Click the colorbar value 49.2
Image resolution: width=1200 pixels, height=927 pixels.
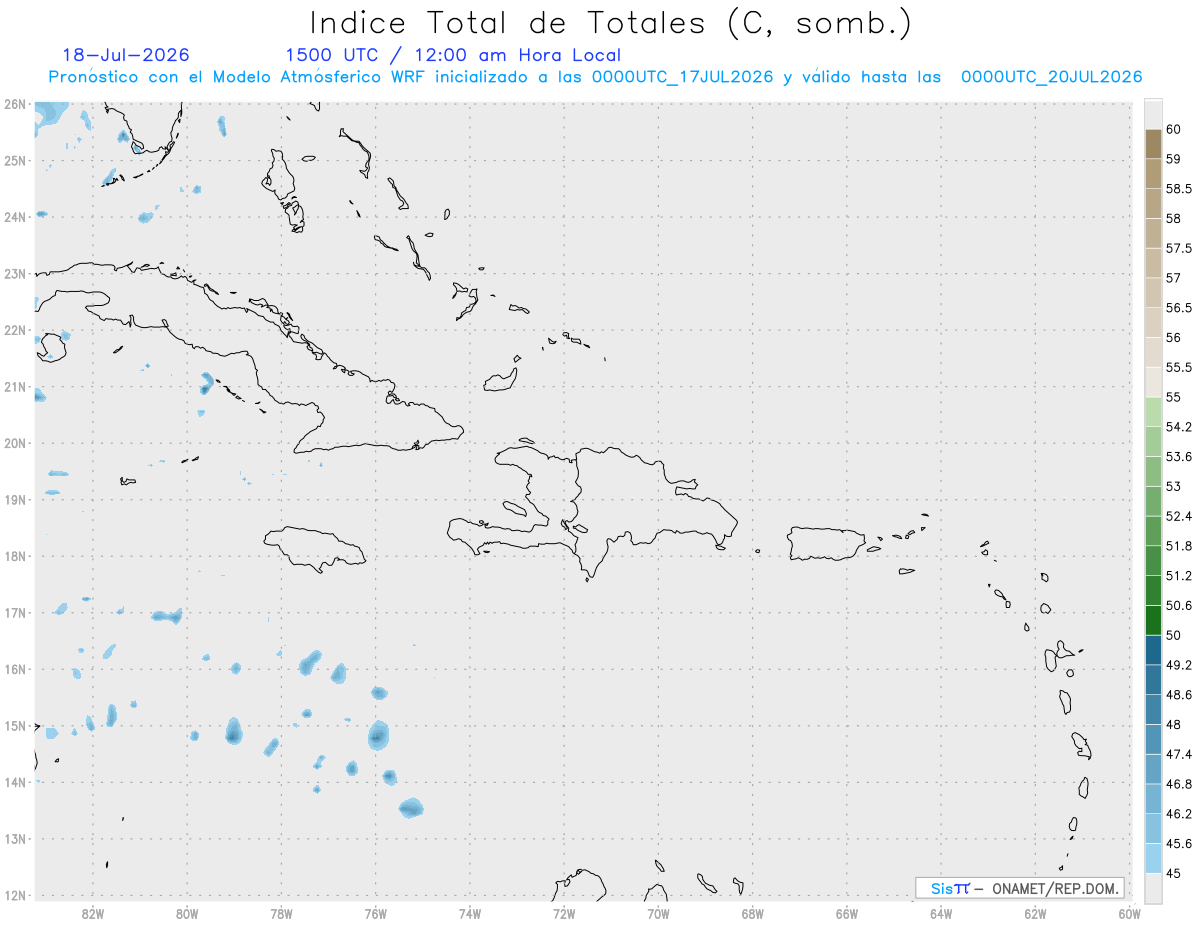coord(1179,665)
